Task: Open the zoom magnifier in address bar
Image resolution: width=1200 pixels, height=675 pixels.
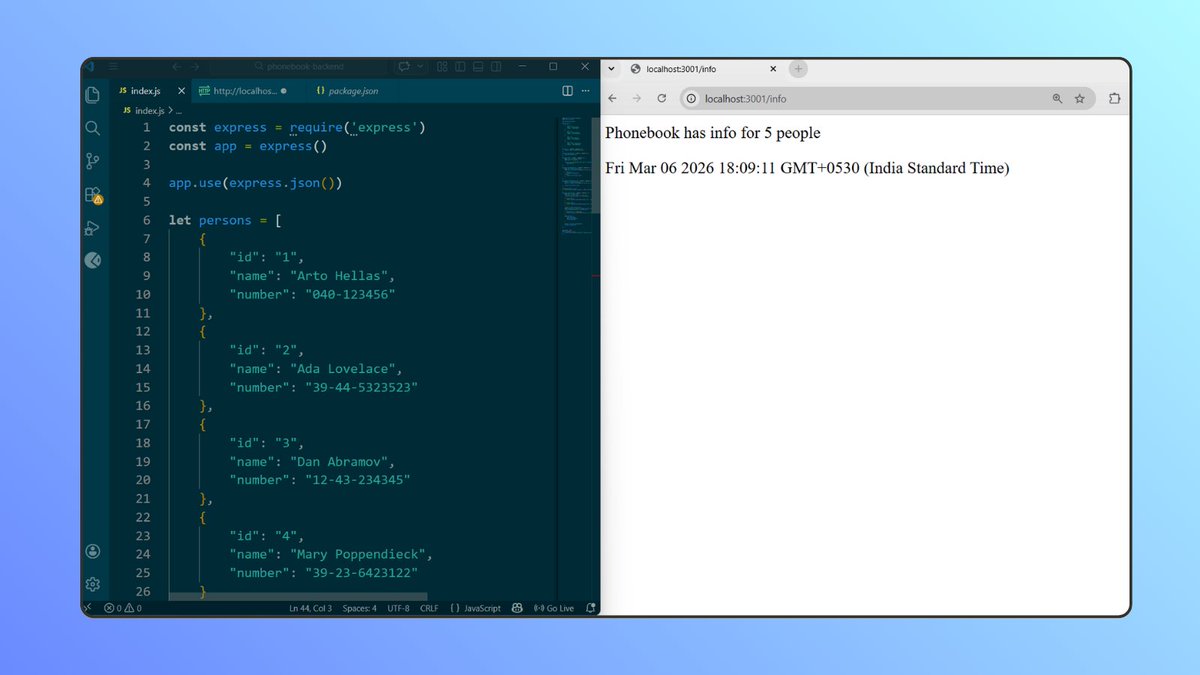Action: pos(1057,99)
